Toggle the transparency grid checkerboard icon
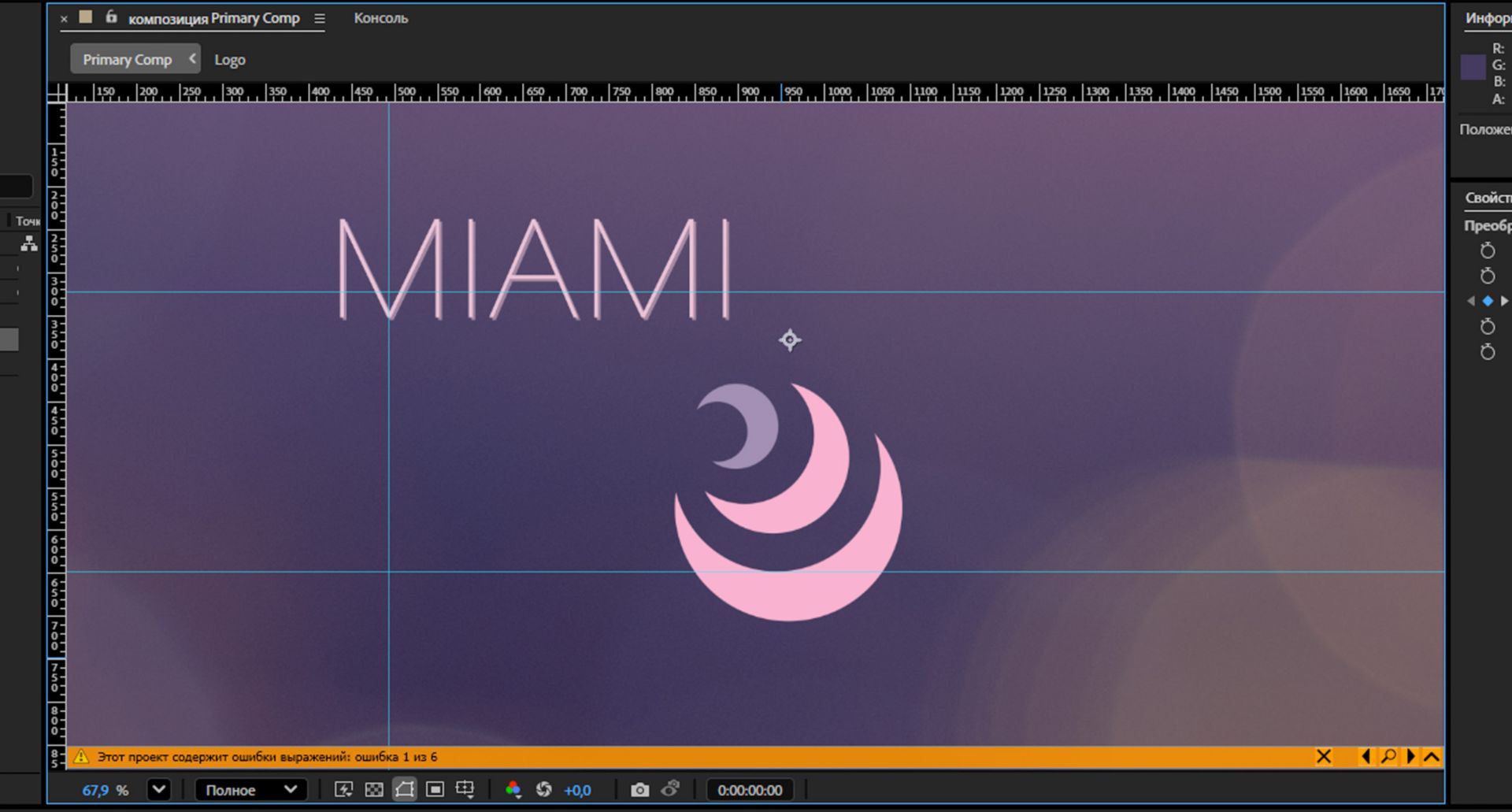1512x812 pixels. click(x=374, y=789)
